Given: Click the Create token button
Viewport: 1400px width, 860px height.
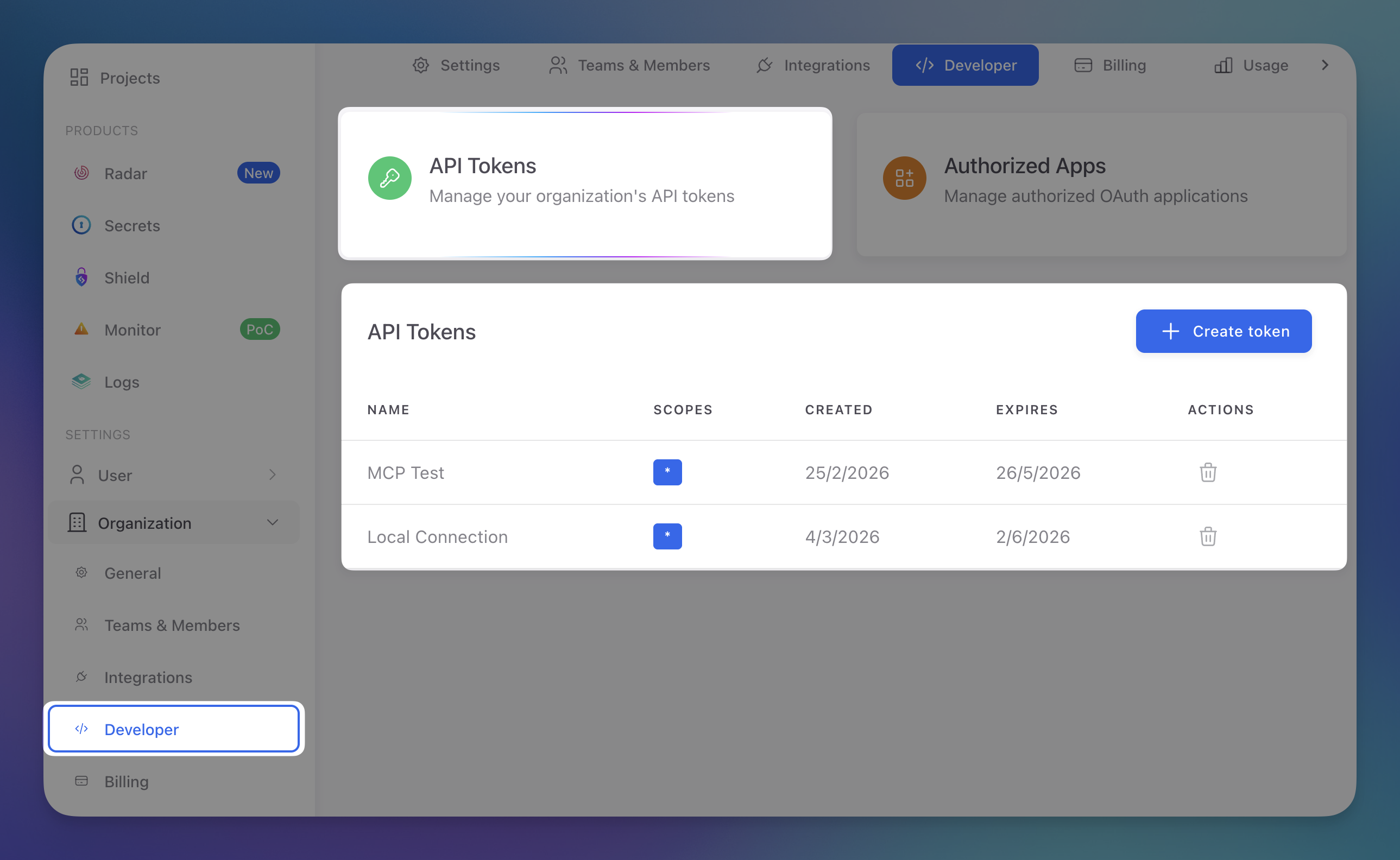Looking at the screenshot, I should 1223,331.
